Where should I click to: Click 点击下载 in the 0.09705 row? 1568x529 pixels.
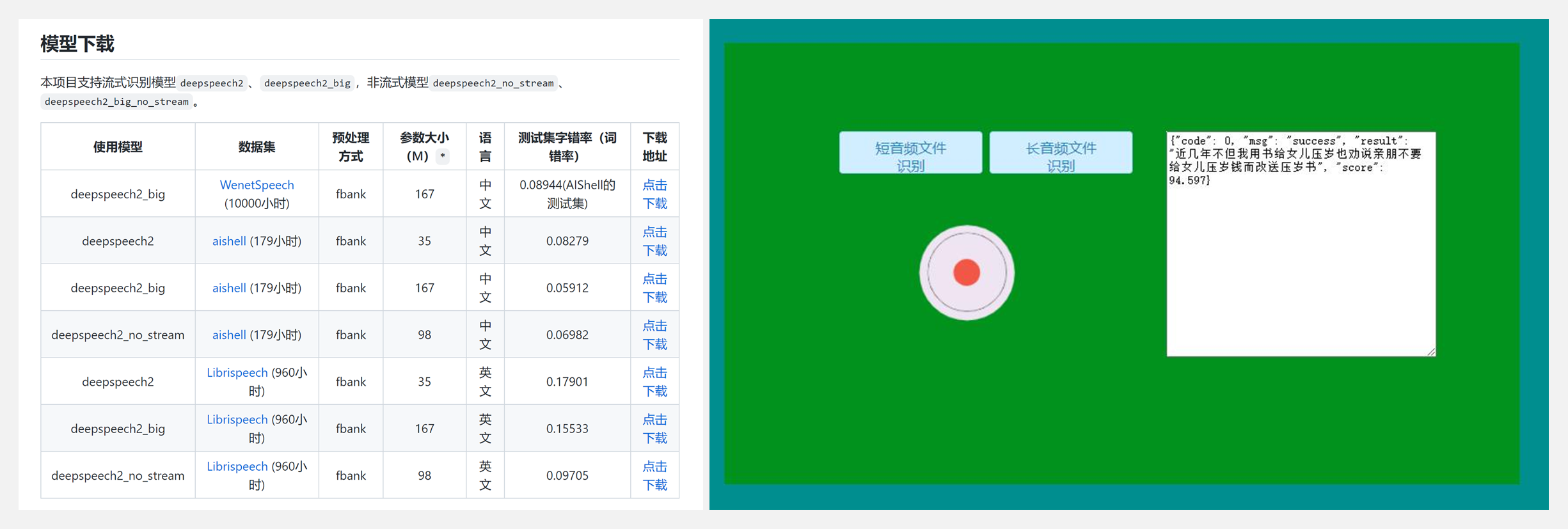(654, 475)
